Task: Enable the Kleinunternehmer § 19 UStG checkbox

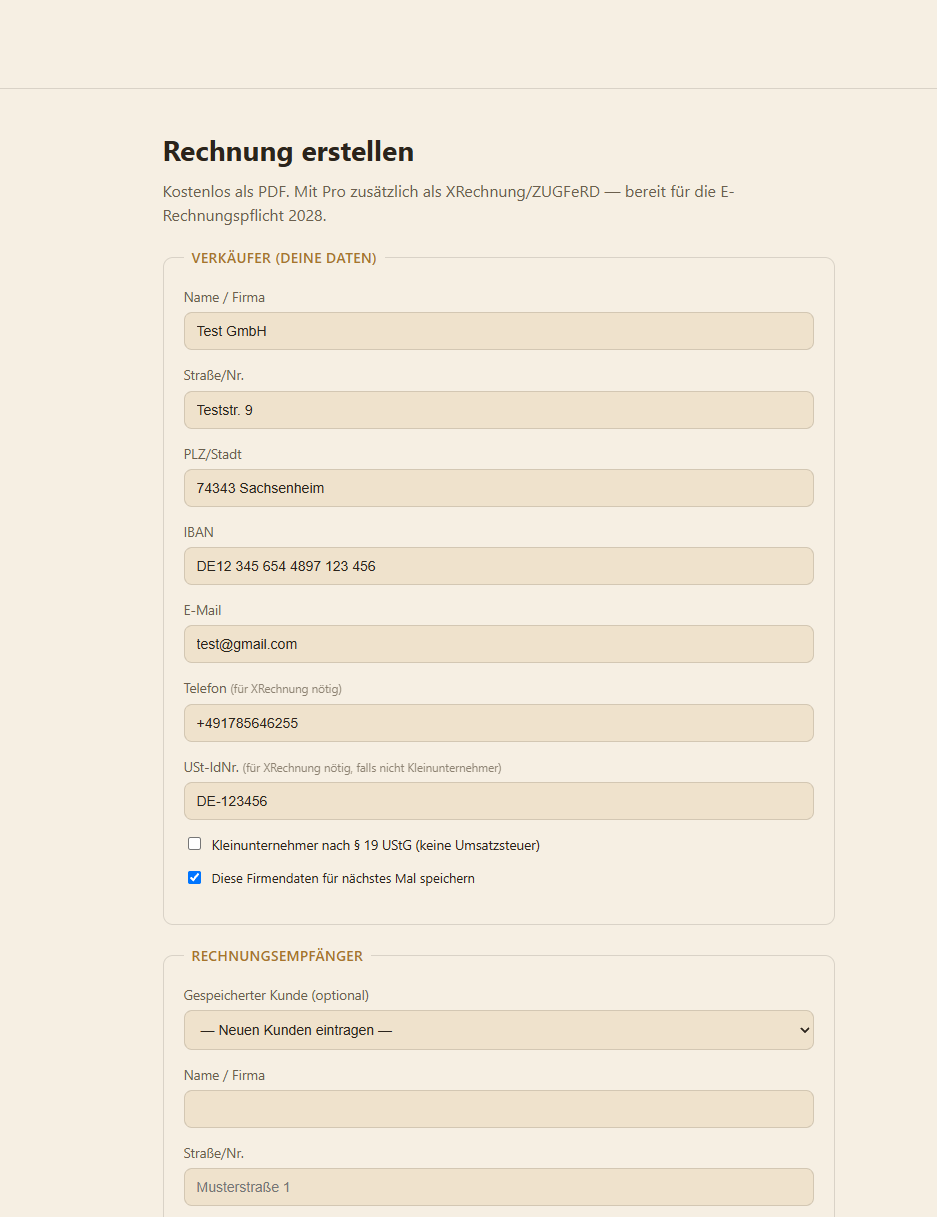Action: tap(195, 844)
